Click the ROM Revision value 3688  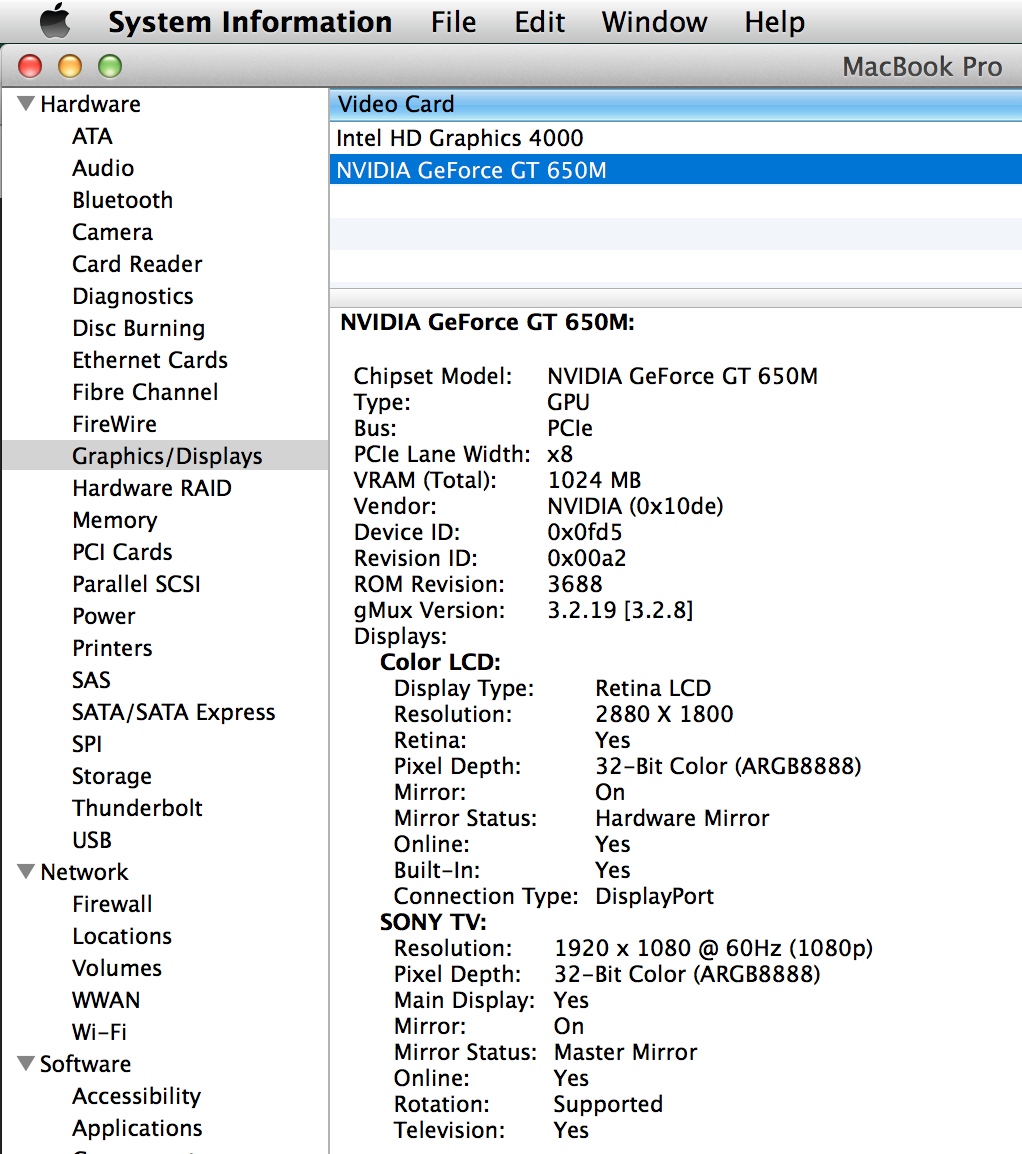[x=575, y=584]
